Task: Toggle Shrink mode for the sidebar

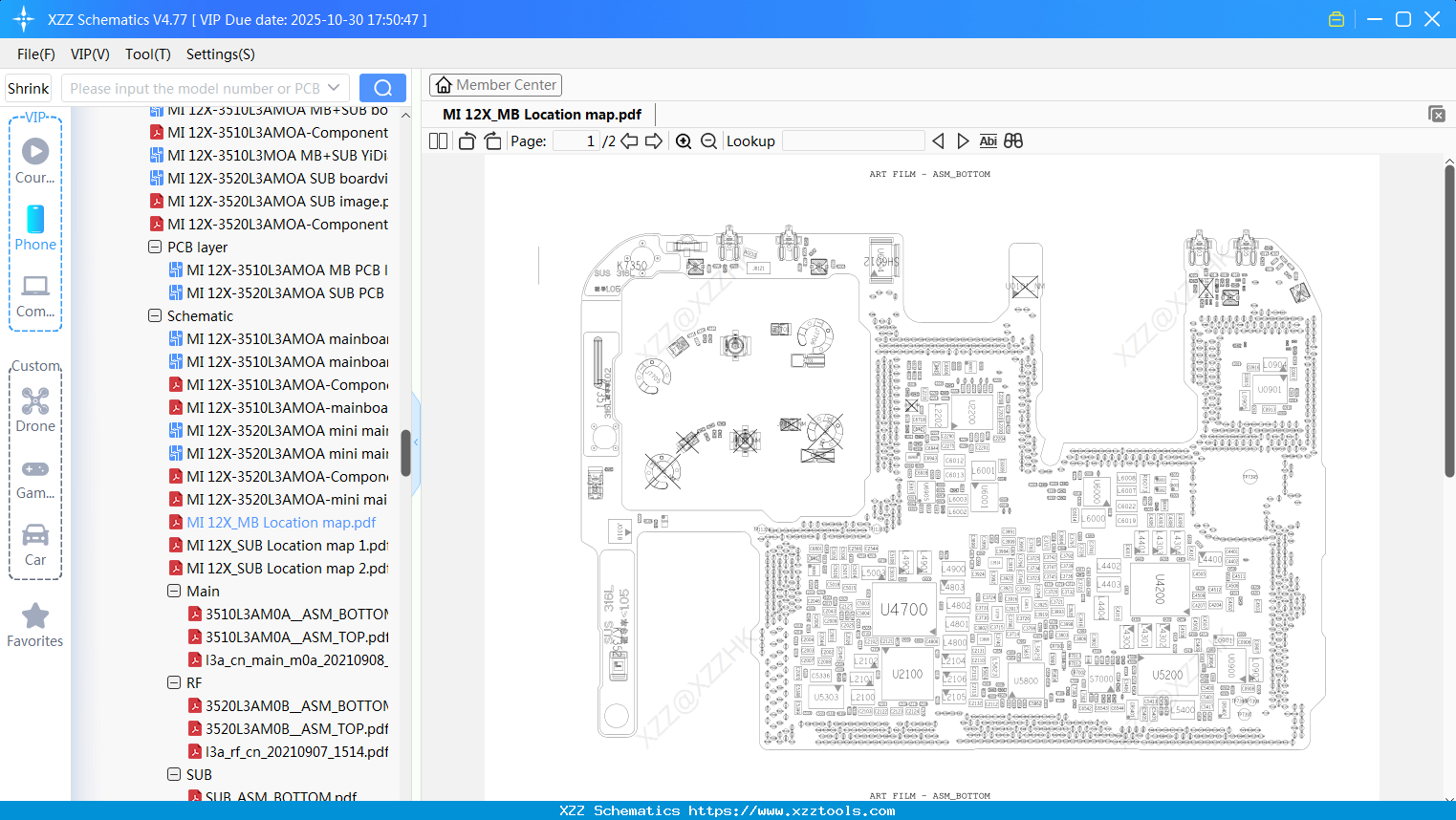Action: tap(28, 88)
